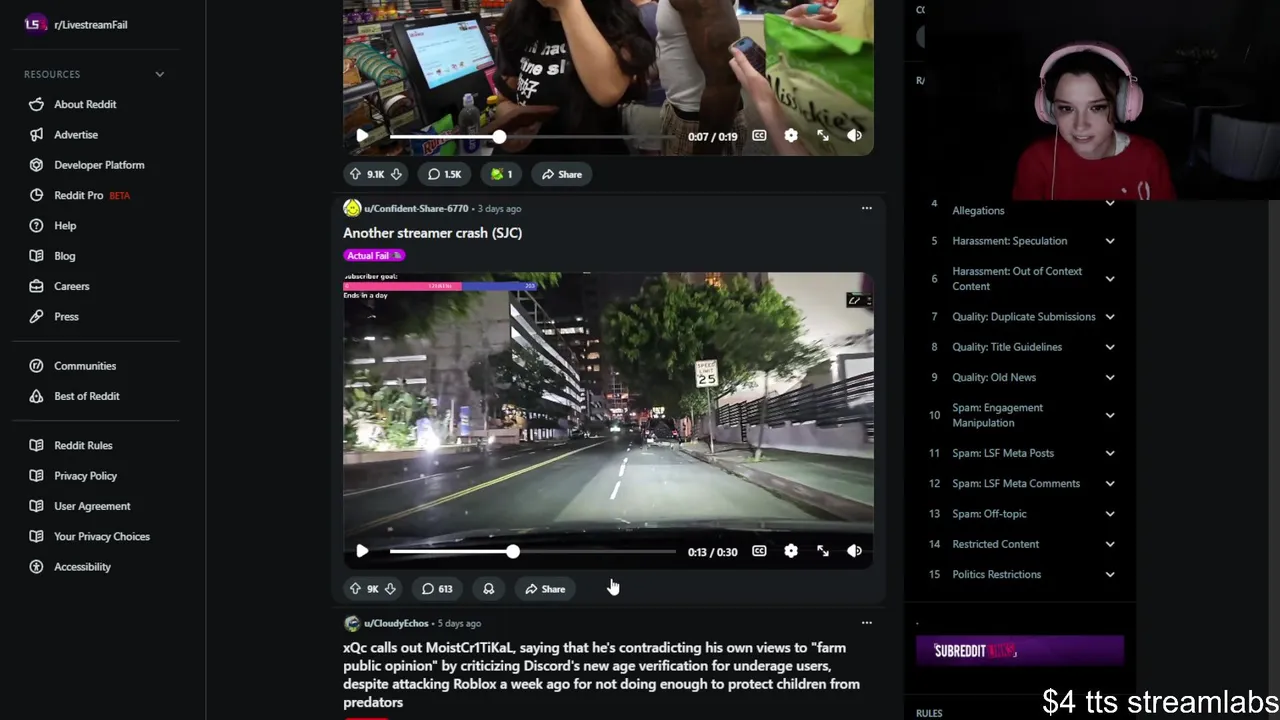Upvote the Another streamer crash post
The width and height of the screenshot is (1280, 720).
click(x=355, y=589)
